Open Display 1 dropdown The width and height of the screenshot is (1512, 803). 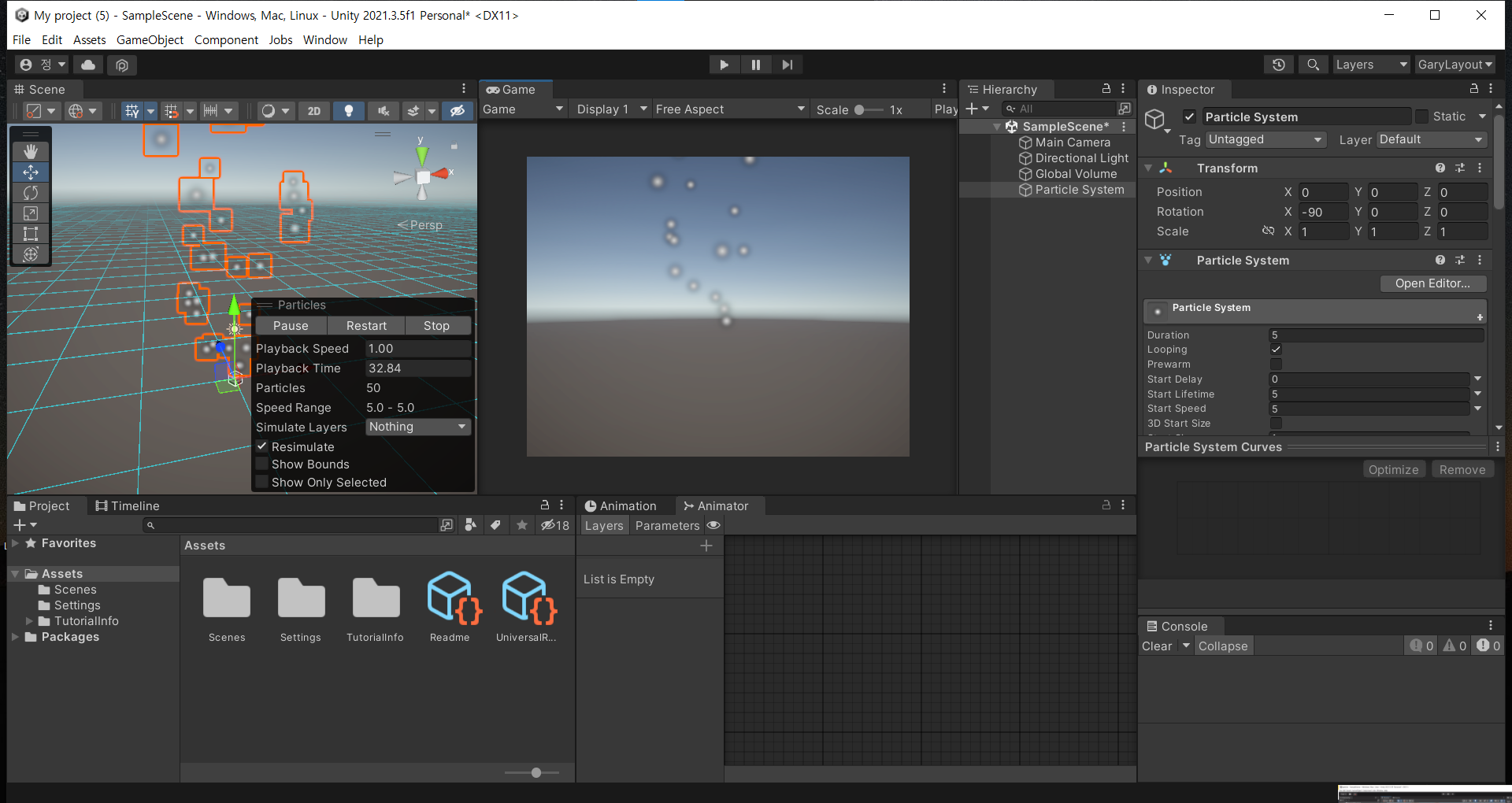click(612, 109)
